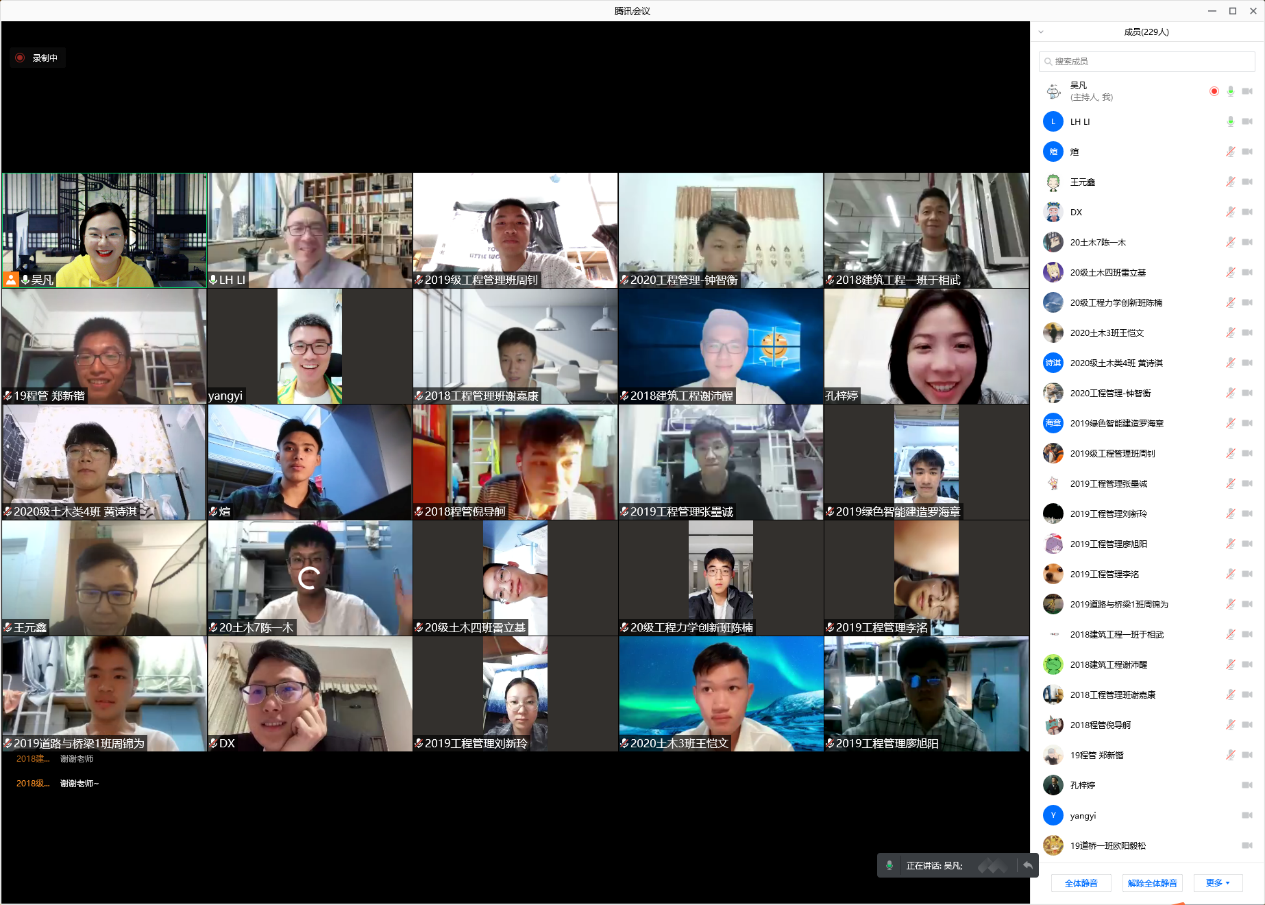Screen dimensions: 1265x905
Task: Click the 录制中 recording status indicator
Action: [37, 58]
